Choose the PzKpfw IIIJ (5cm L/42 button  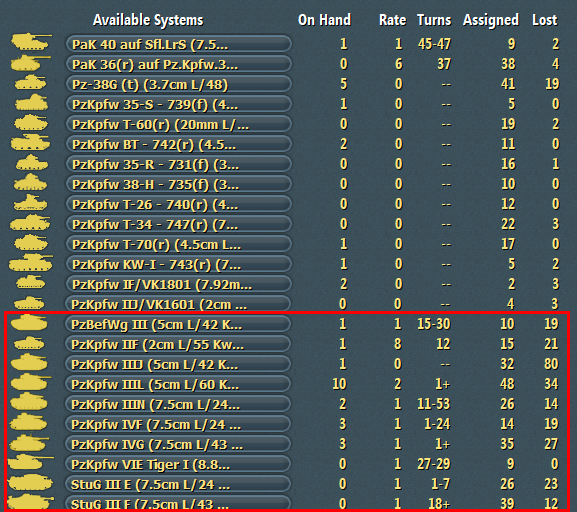click(x=178, y=364)
